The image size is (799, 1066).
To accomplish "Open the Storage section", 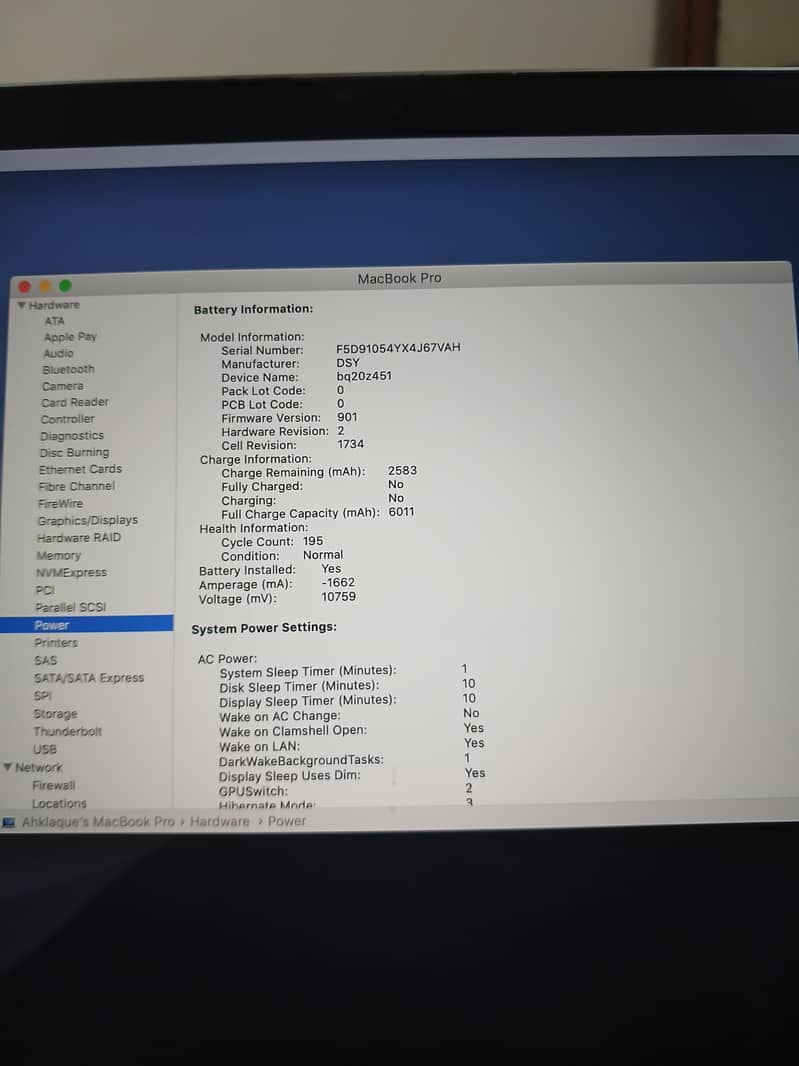I will [x=55, y=713].
